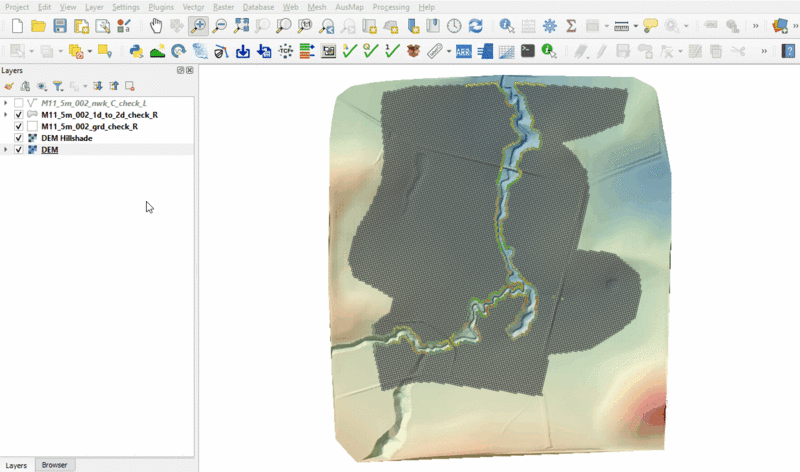Image resolution: width=800 pixels, height=472 pixels.
Task: Click the Refresh map icon
Action: [x=475, y=25]
